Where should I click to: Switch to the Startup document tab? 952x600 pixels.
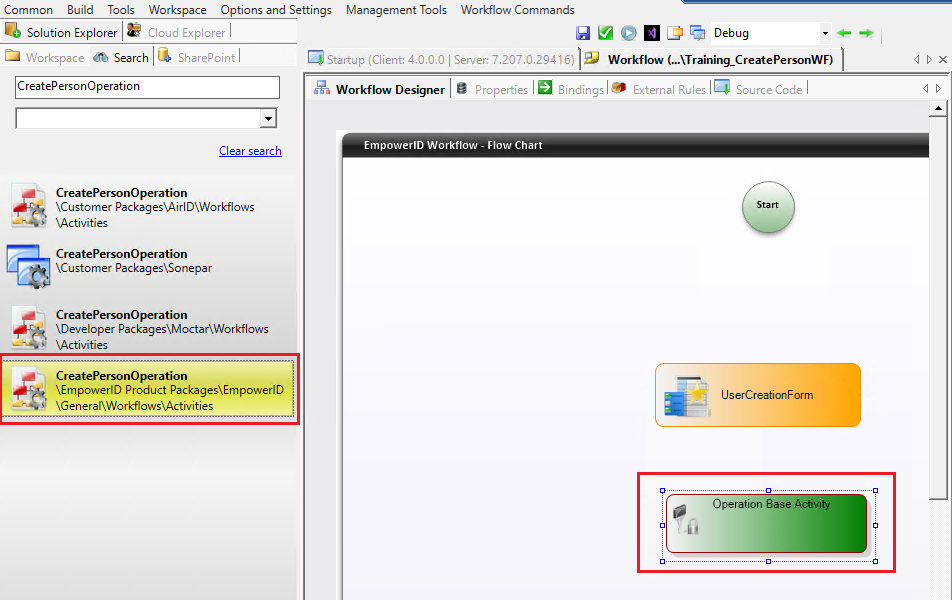pyautogui.click(x=441, y=59)
